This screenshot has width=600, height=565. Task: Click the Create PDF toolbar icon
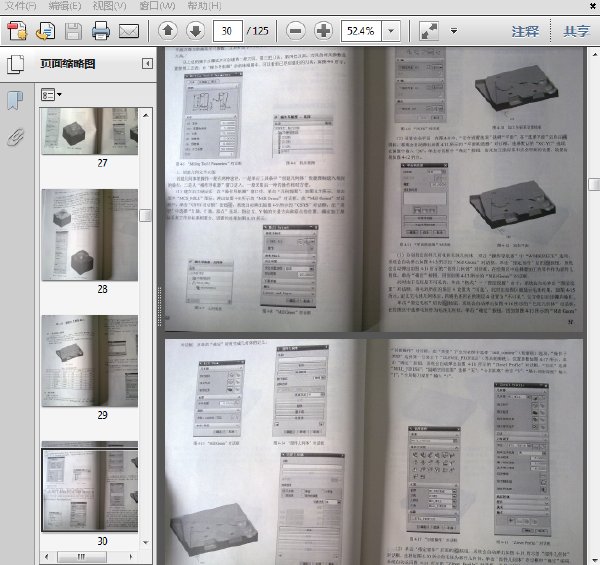click(17, 31)
